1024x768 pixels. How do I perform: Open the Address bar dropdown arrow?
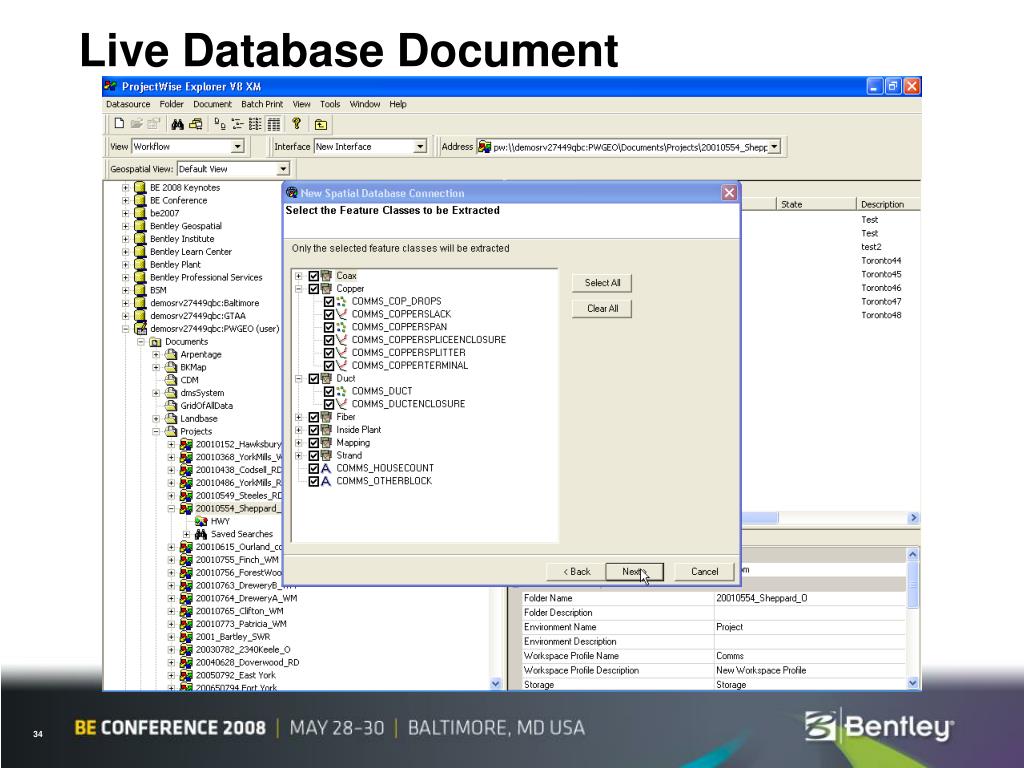tap(774, 147)
